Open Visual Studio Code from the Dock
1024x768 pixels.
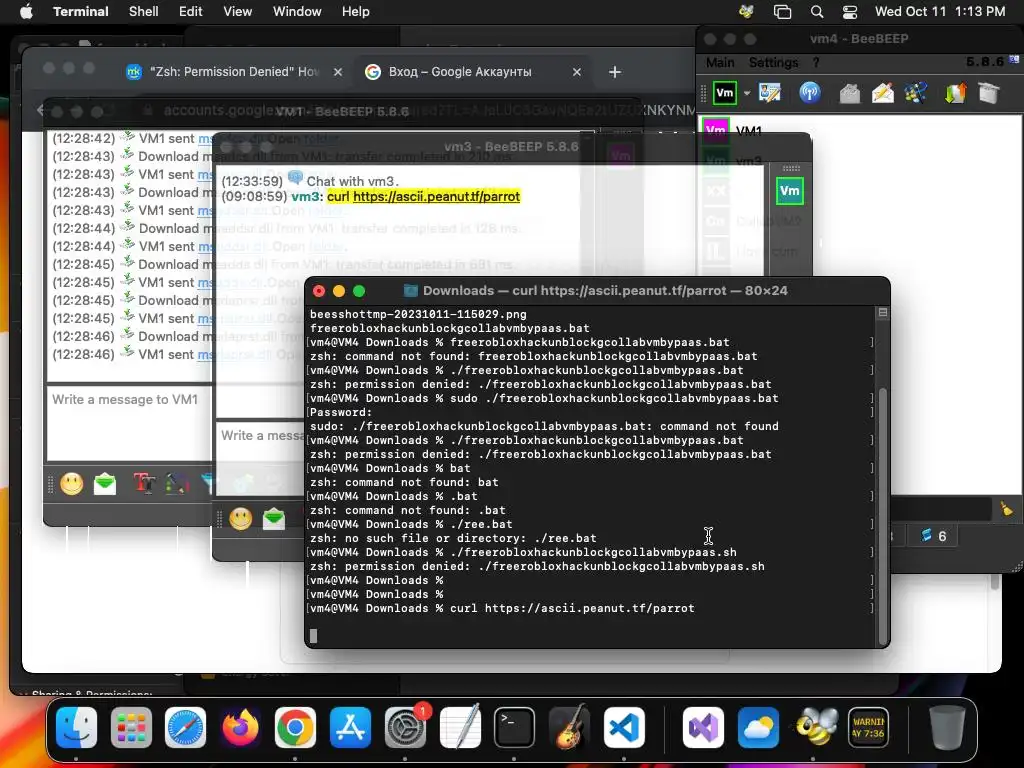[x=624, y=727]
